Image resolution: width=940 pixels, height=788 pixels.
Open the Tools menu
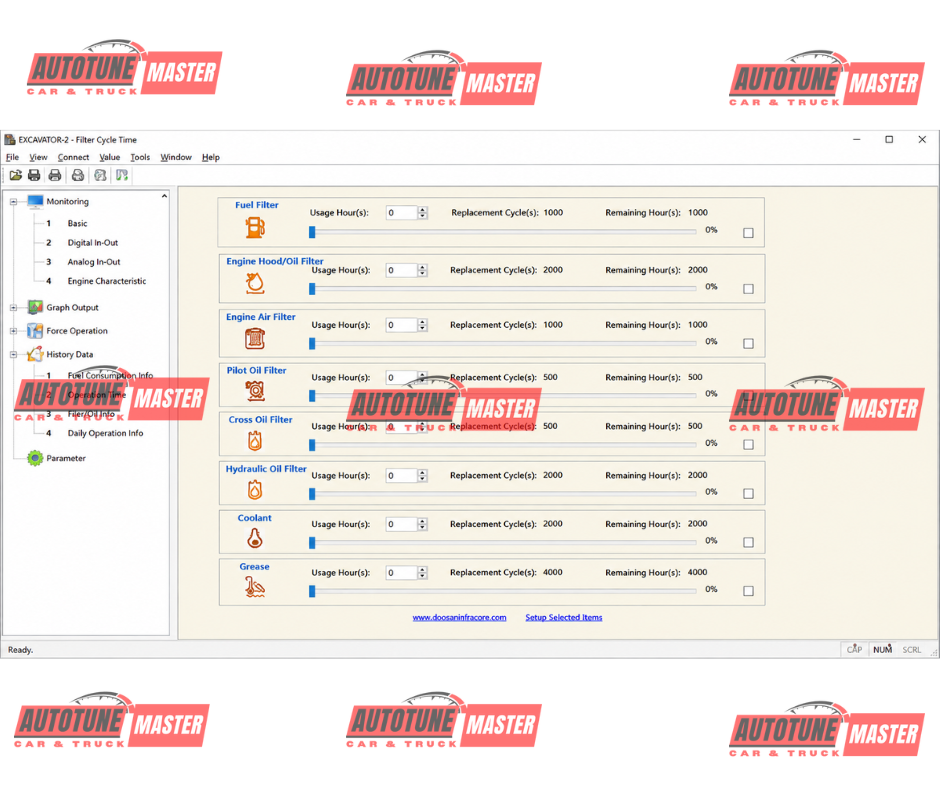click(x=140, y=157)
